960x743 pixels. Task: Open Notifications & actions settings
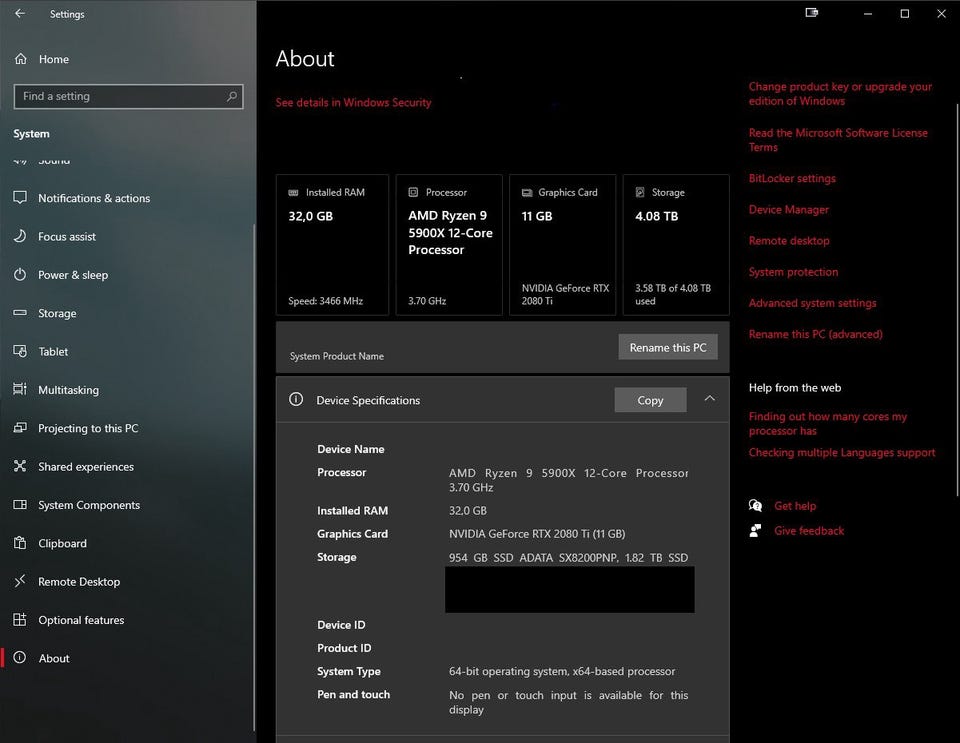tap(94, 198)
